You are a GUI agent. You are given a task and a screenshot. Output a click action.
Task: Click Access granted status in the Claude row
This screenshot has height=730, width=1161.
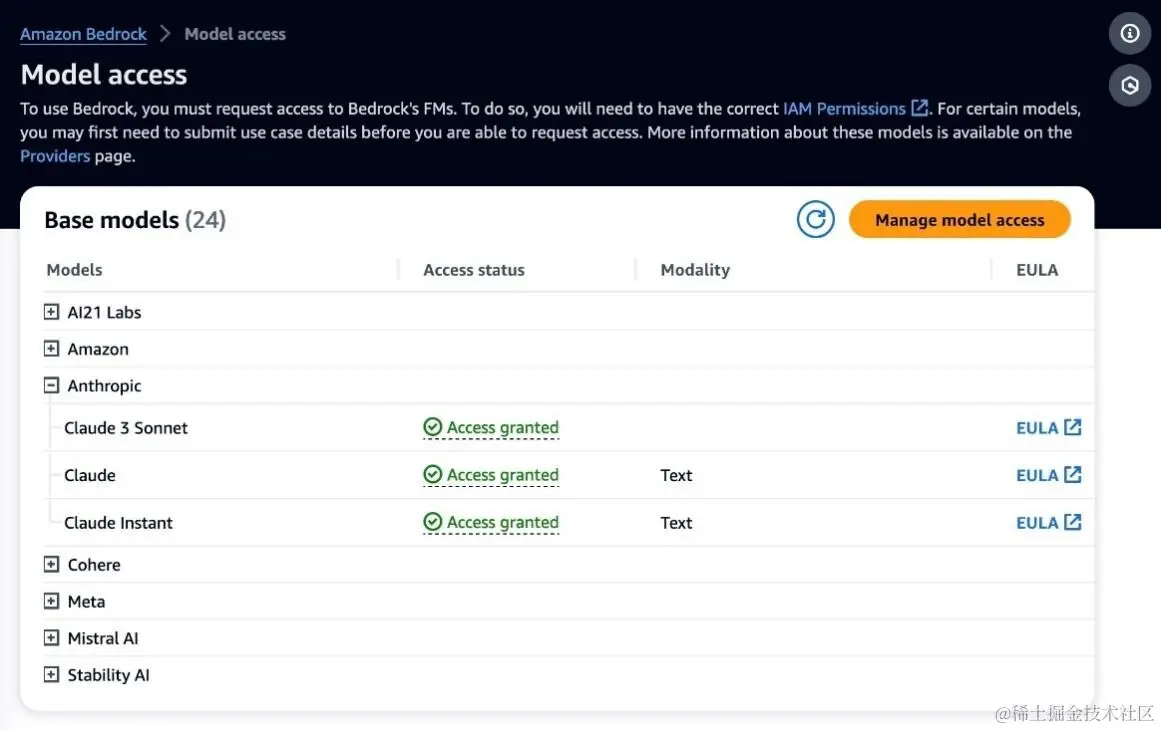pos(491,475)
